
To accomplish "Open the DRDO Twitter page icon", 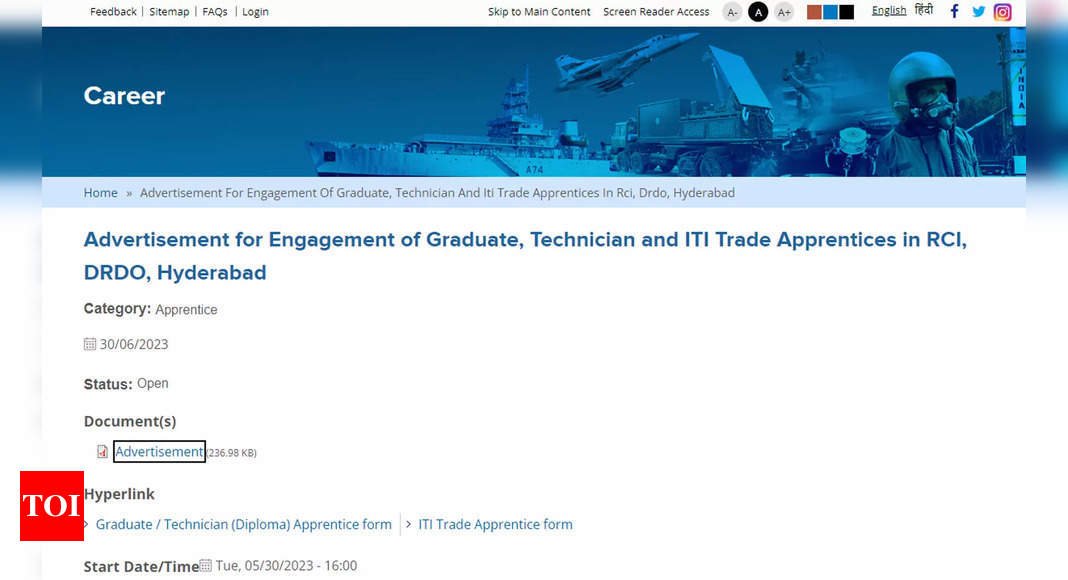I will [978, 12].
